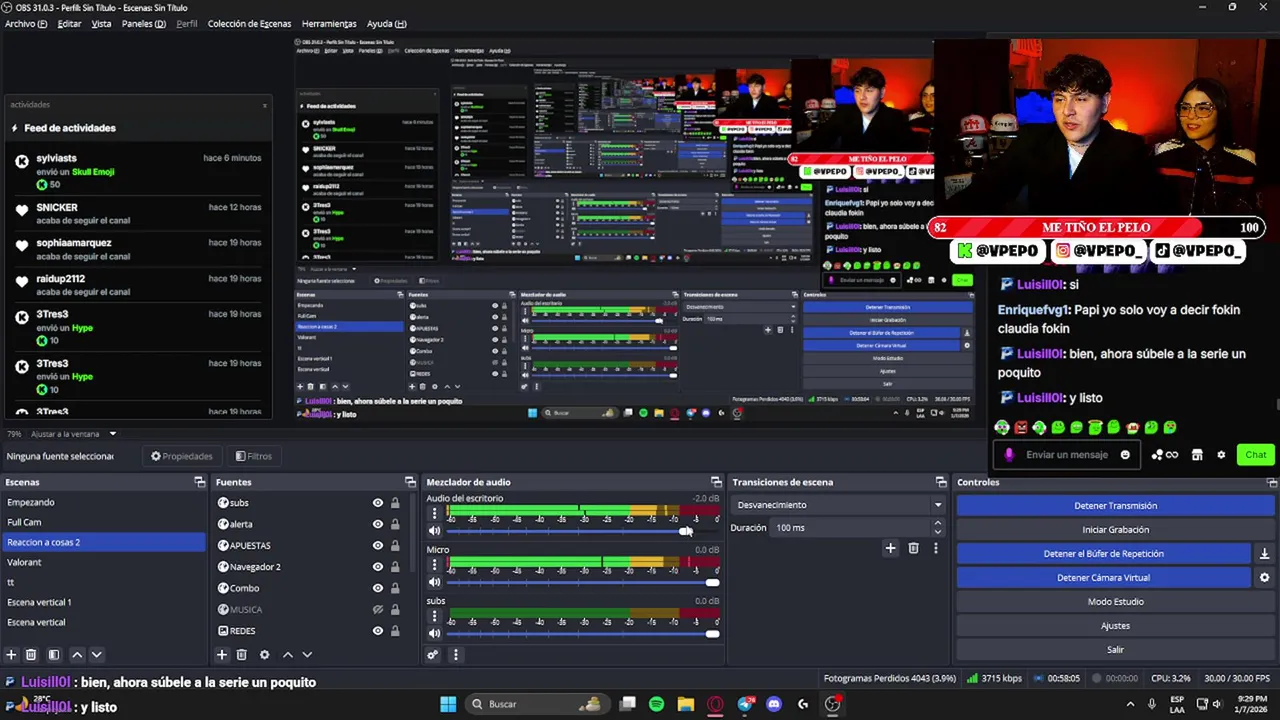Open options dots for the subs audio channel
Screen dimensions: 1280x720
(x=434, y=617)
